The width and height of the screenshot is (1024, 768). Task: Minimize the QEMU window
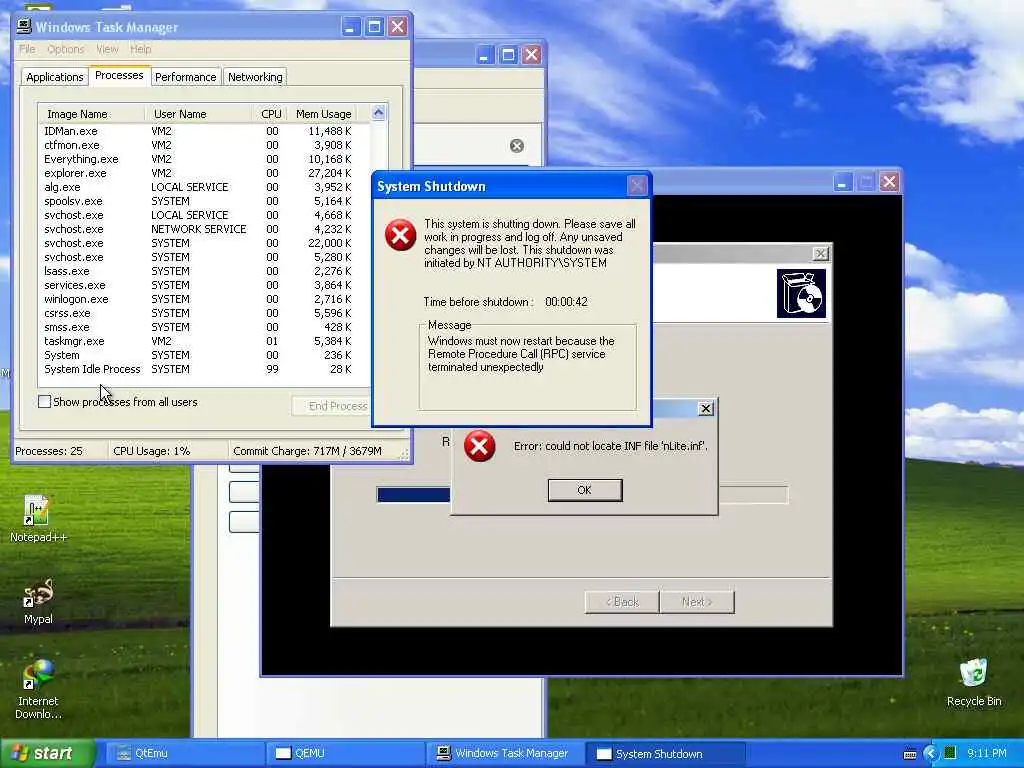pyautogui.click(x=842, y=182)
